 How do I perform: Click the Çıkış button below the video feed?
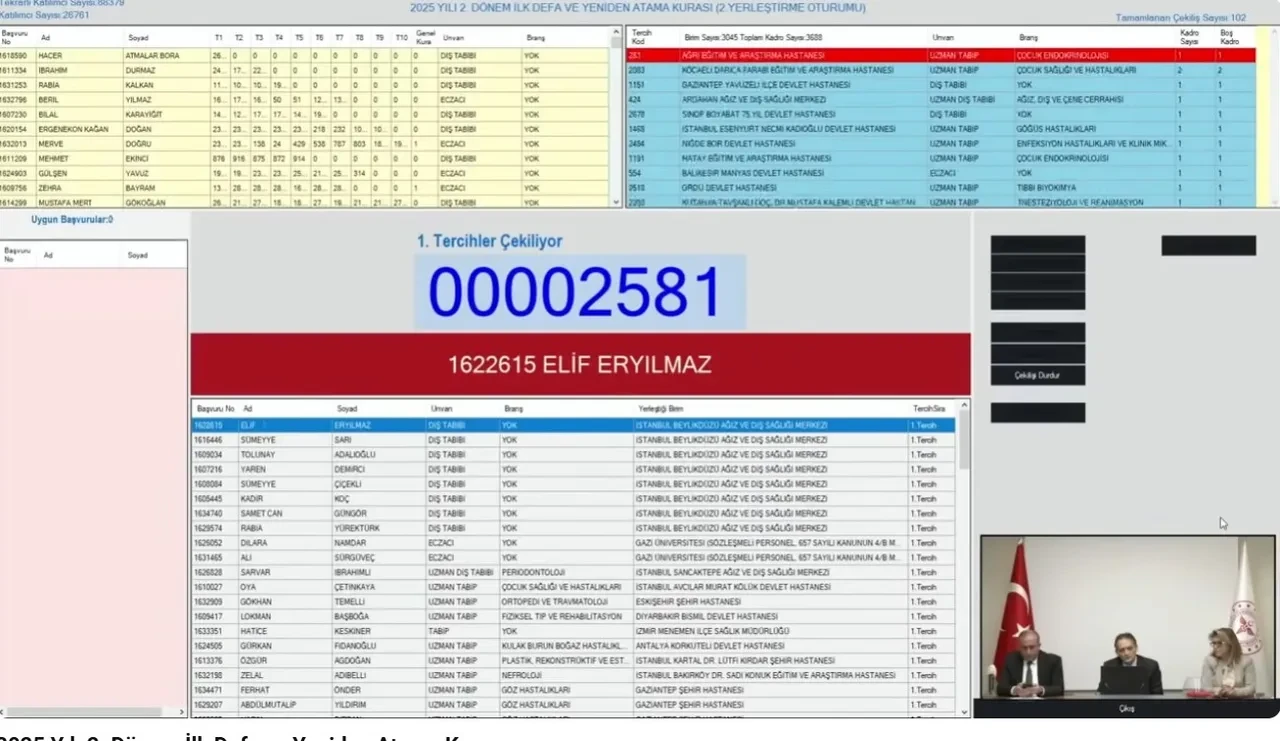click(x=1127, y=707)
